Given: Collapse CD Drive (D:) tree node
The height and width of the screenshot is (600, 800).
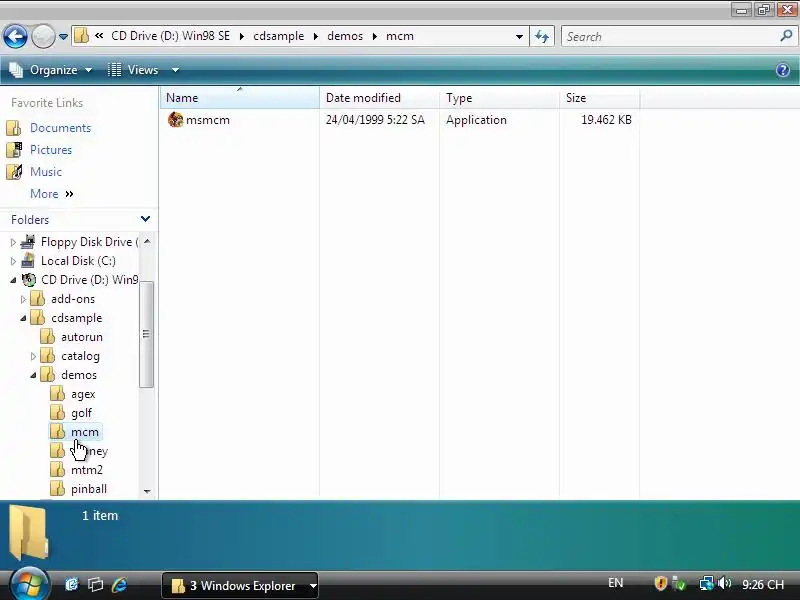Looking at the screenshot, I should (x=13, y=280).
